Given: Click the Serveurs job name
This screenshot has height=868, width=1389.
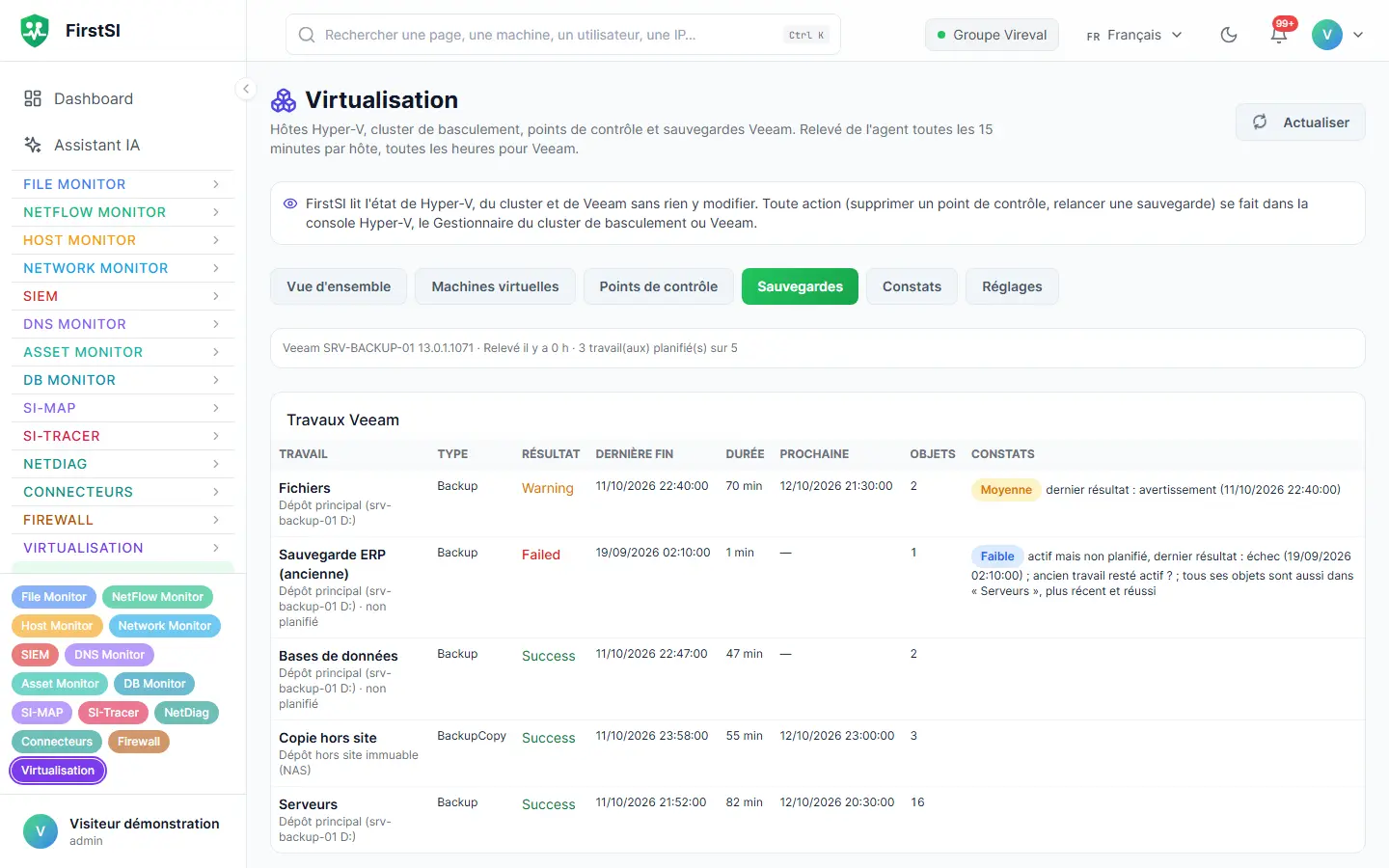Looking at the screenshot, I should [x=308, y=804].
